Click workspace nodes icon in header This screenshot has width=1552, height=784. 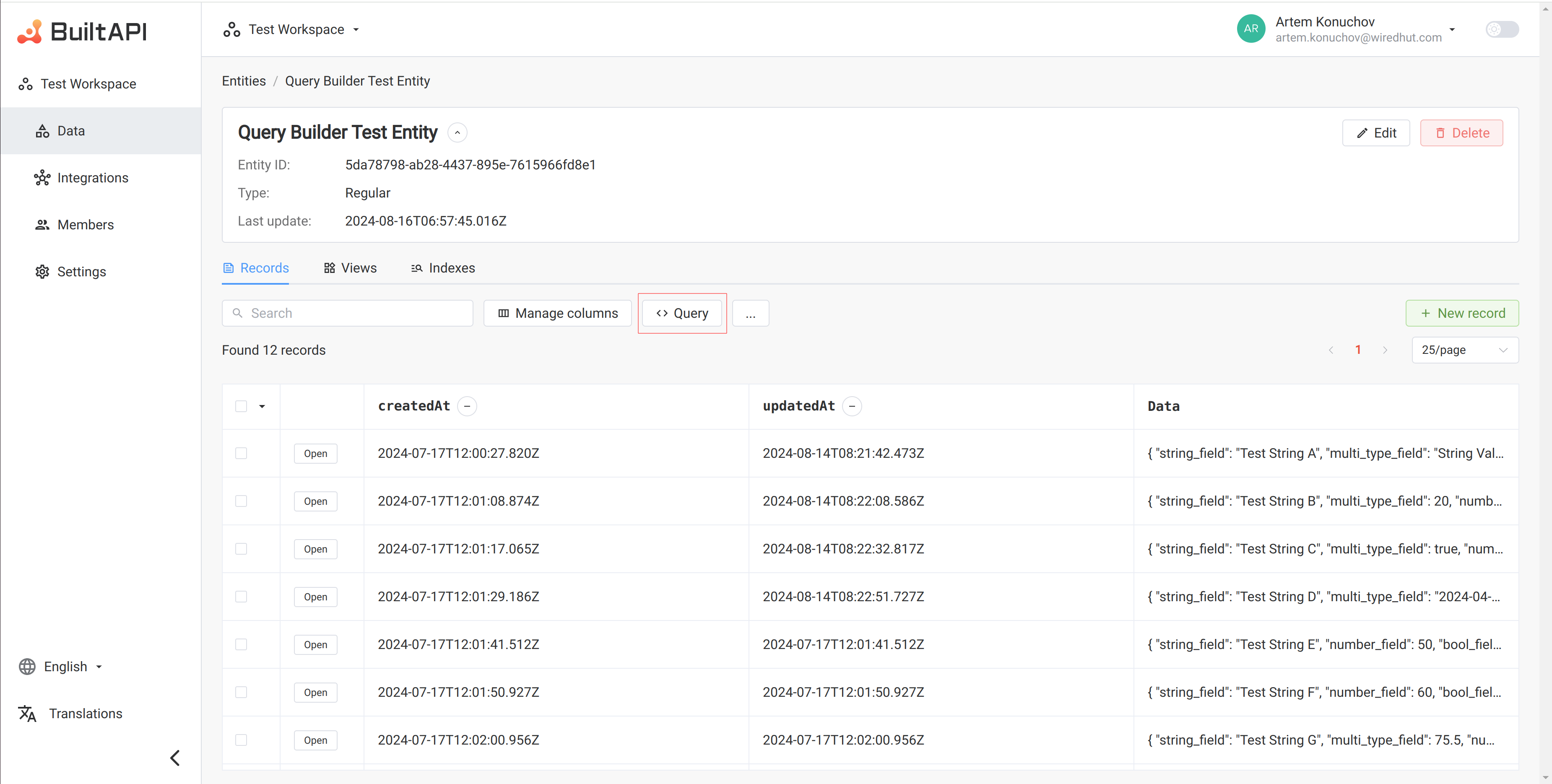[231, 29]
